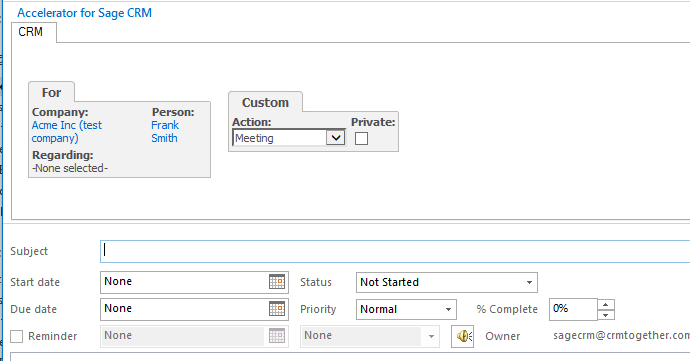690x361 pixels.
Task: Select the Custom panel tab
Action: coord(265,102)
